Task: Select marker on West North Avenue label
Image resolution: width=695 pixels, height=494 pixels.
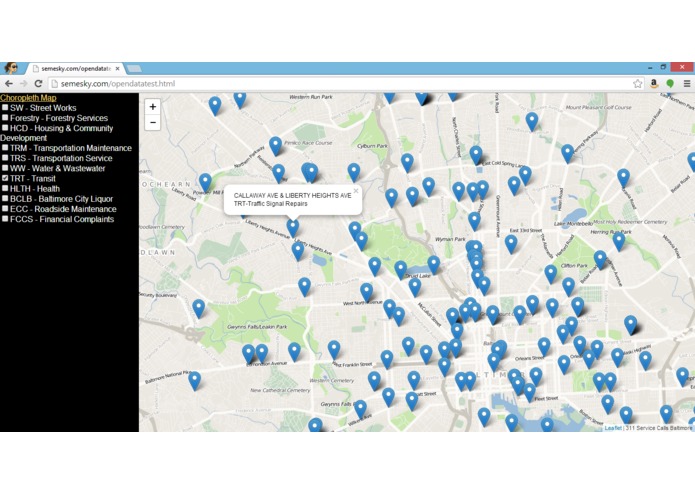Action: click(366, 292)
